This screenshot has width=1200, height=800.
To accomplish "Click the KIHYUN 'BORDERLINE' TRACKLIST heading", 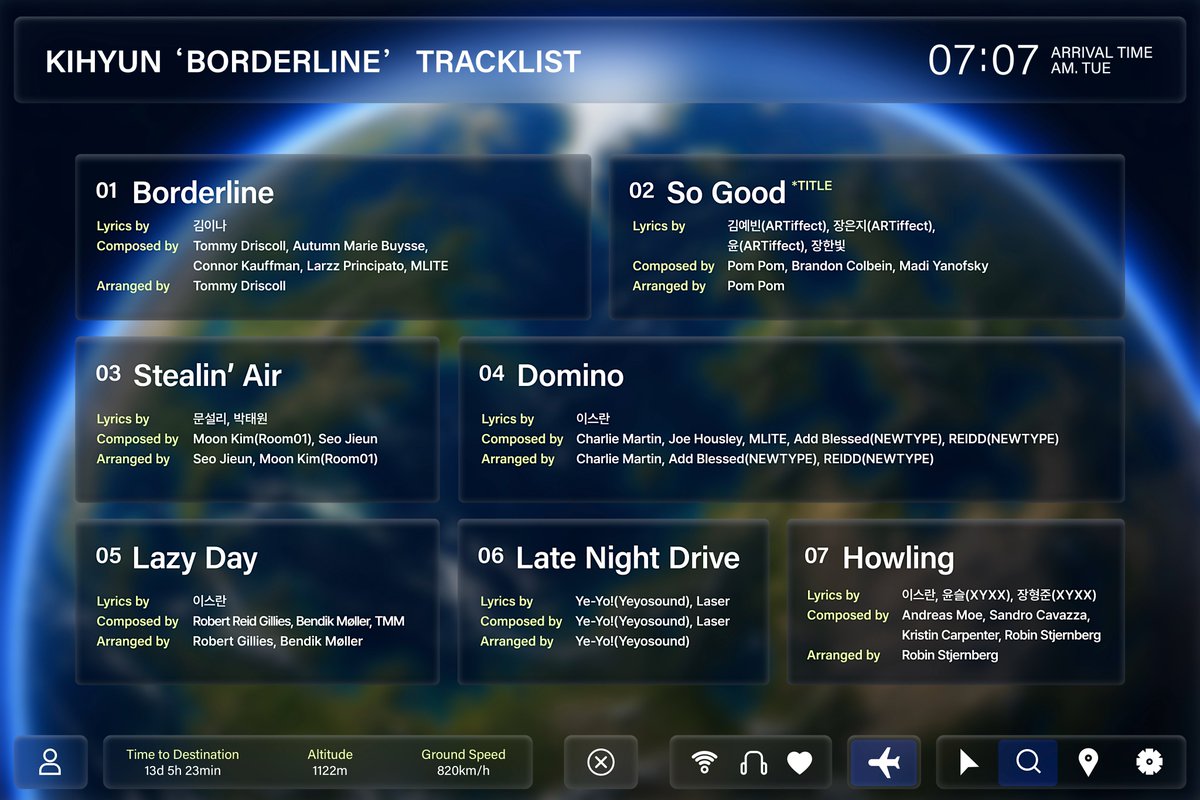I will [x=313, y=62].
